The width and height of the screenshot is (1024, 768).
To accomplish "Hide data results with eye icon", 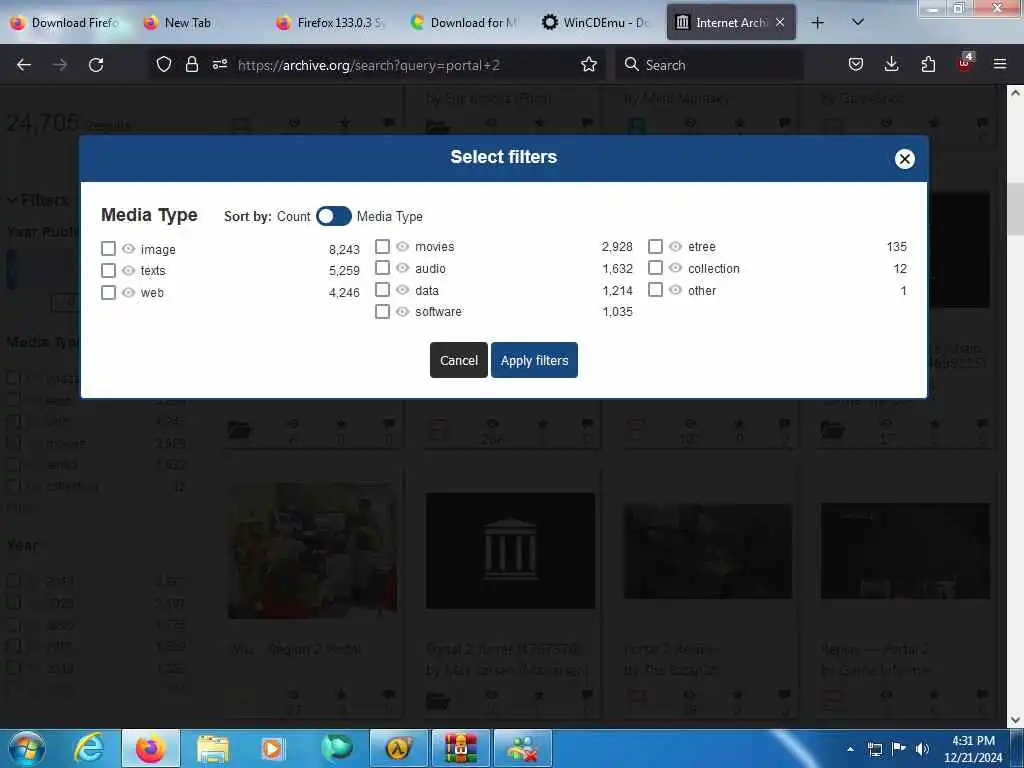I will [403, 289].
